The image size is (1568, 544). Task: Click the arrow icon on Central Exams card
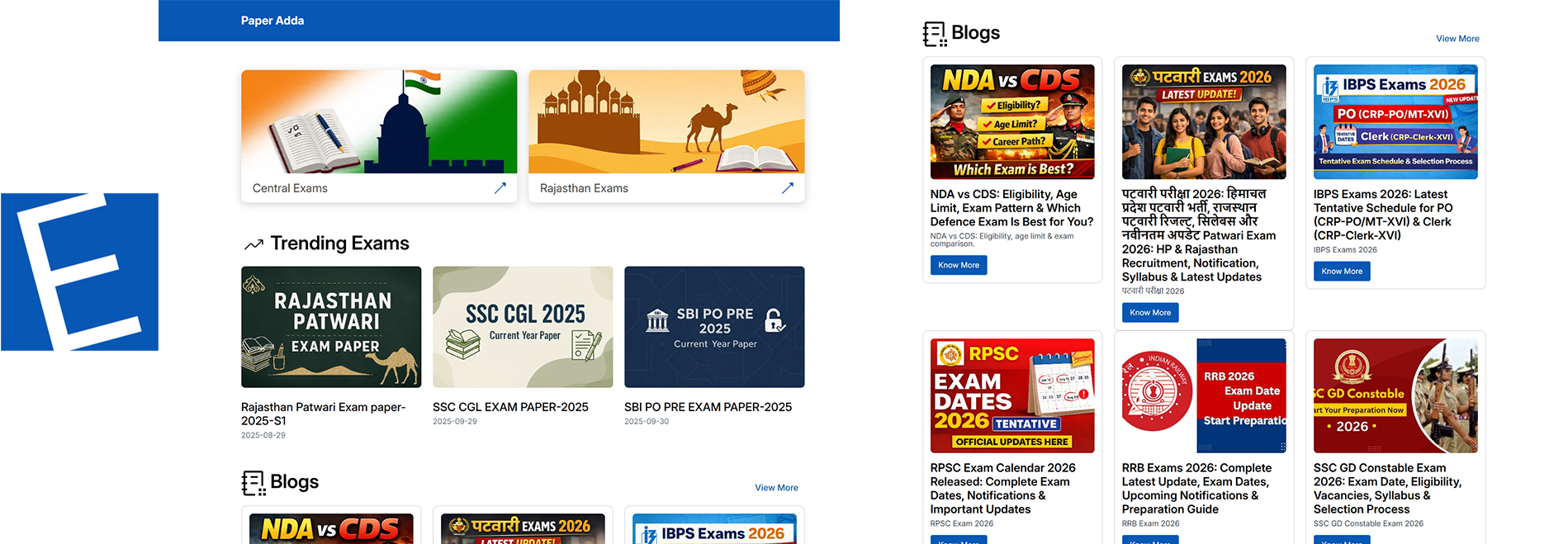coord(500,188)
